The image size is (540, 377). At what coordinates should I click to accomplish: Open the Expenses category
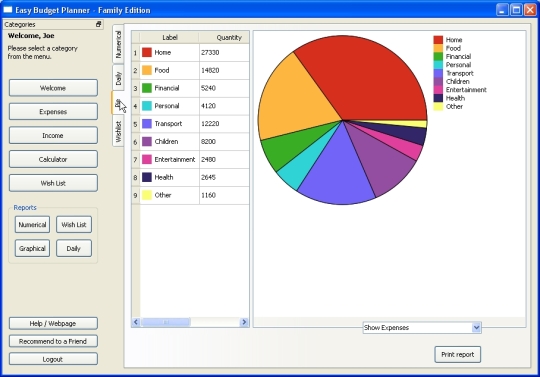pos(53,112)
